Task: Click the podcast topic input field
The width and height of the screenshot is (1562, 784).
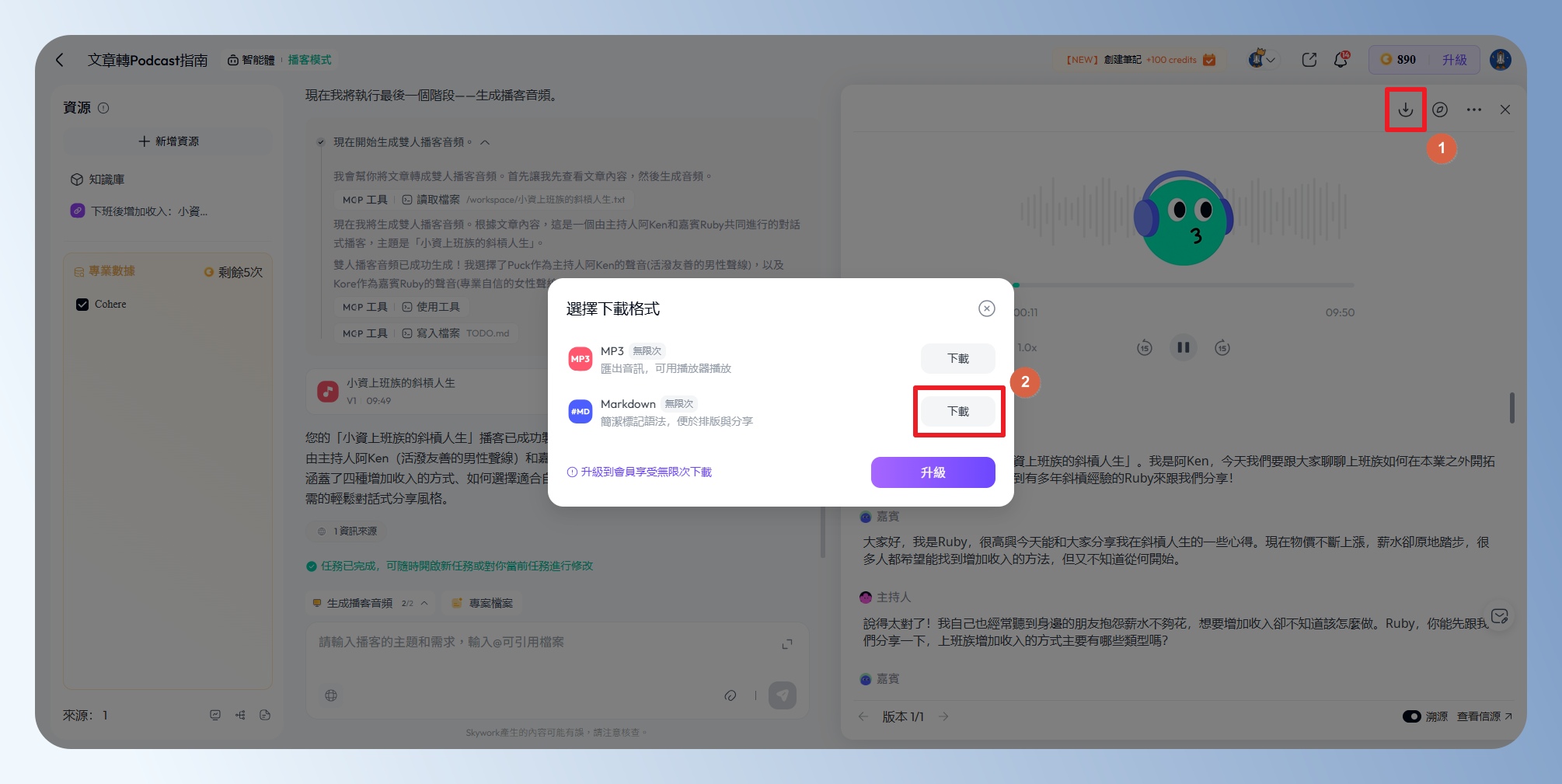Action: (x=544, y=643)
